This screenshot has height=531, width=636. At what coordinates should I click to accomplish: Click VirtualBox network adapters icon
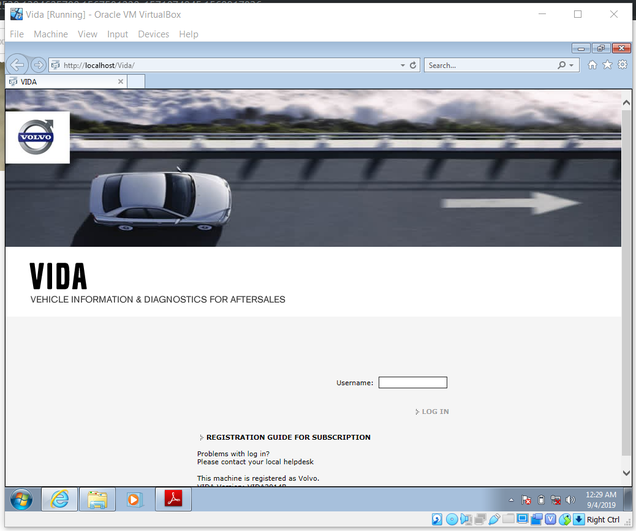(480, 519)
